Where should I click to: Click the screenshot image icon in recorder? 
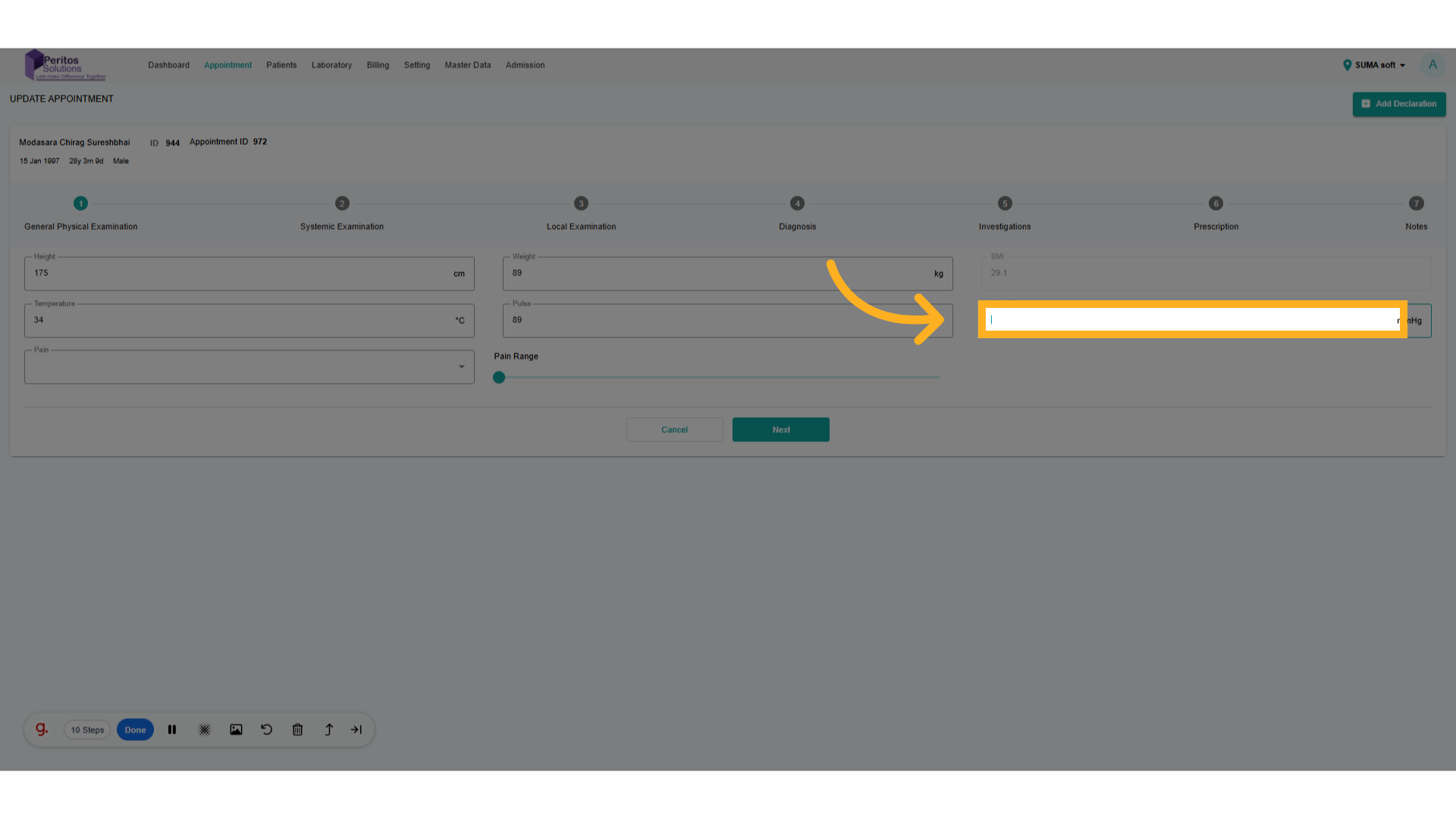coord(236,730)
